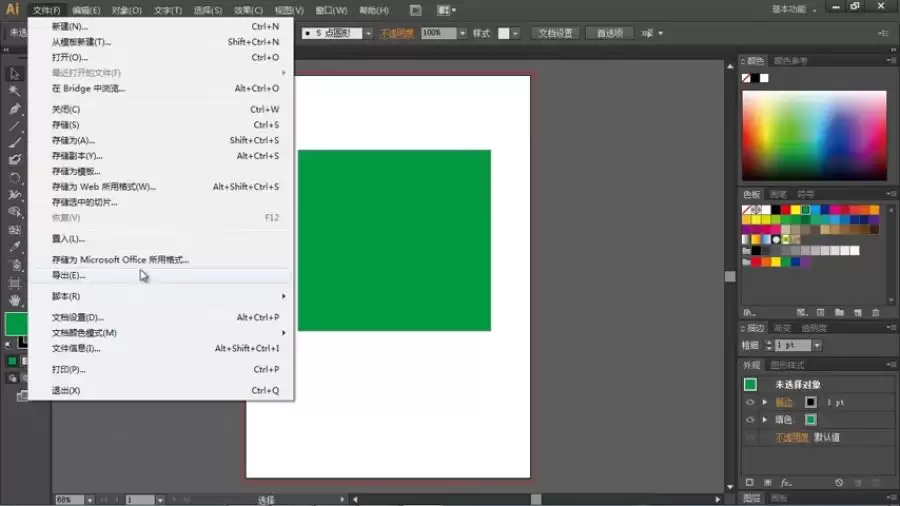Image resolution: width=900 pixels, height=506 pixels.
Task: Switch to the 颜色参考 tab
Action: (x=790, y=60)
